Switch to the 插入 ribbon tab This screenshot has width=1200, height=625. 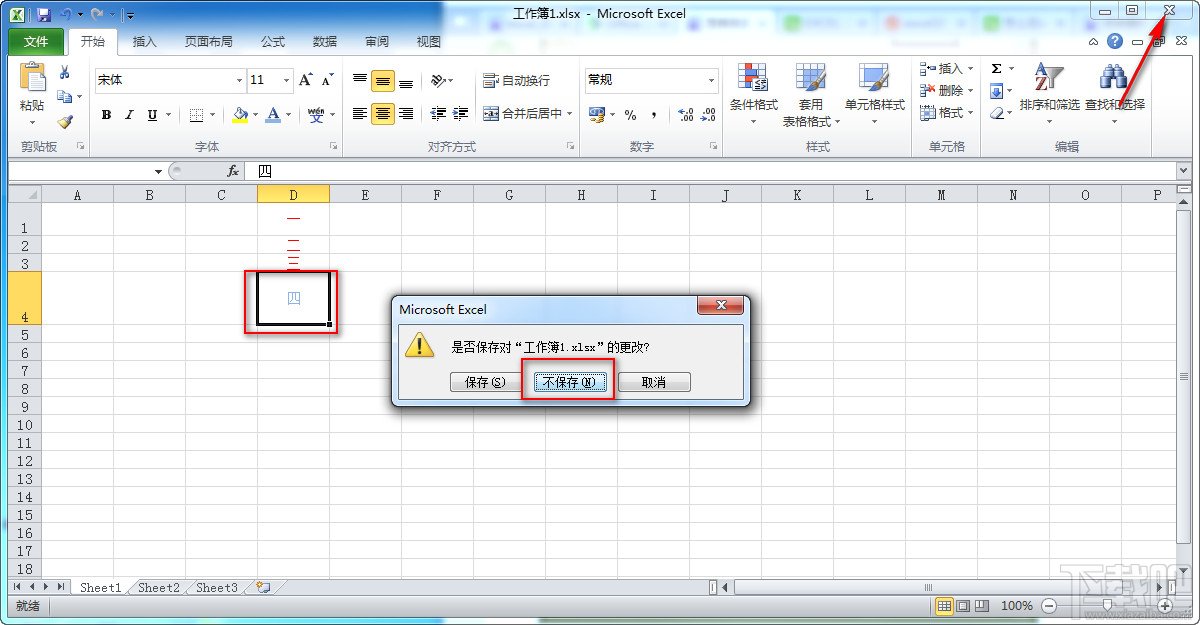[143, 42]
